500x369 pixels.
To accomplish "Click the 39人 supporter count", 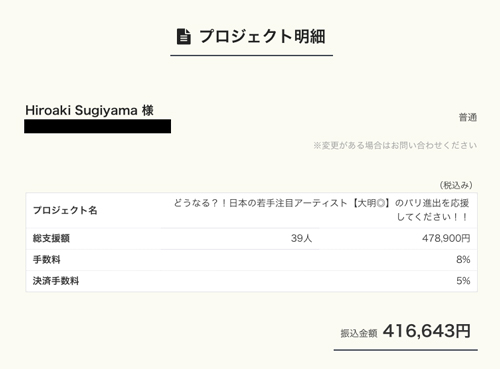I will [x=301, y=238].
